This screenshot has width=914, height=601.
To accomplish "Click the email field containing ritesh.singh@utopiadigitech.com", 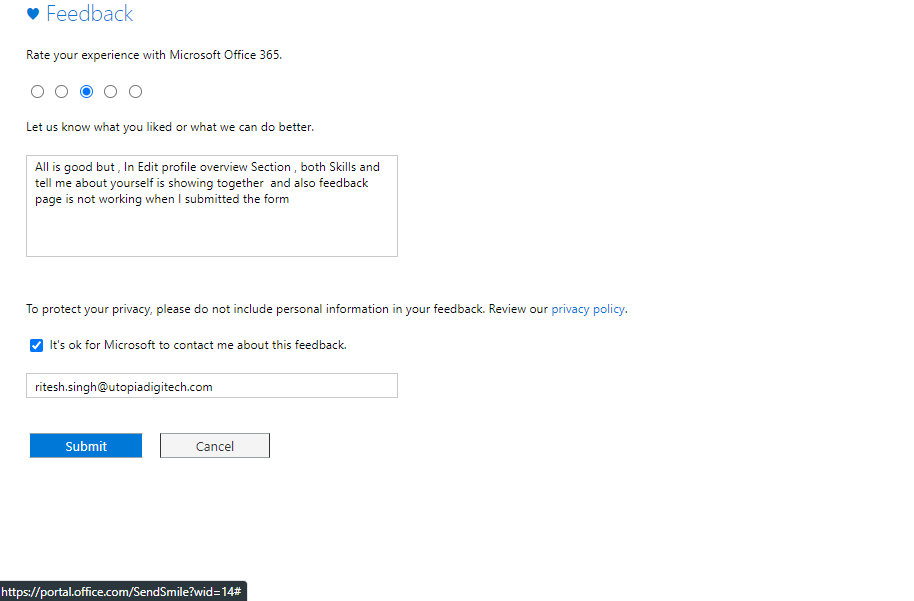I will click(x=212, y=386).
